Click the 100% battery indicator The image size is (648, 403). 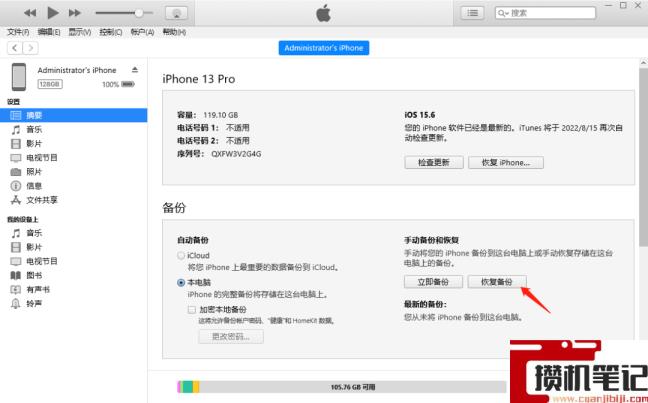coord(118,84)
